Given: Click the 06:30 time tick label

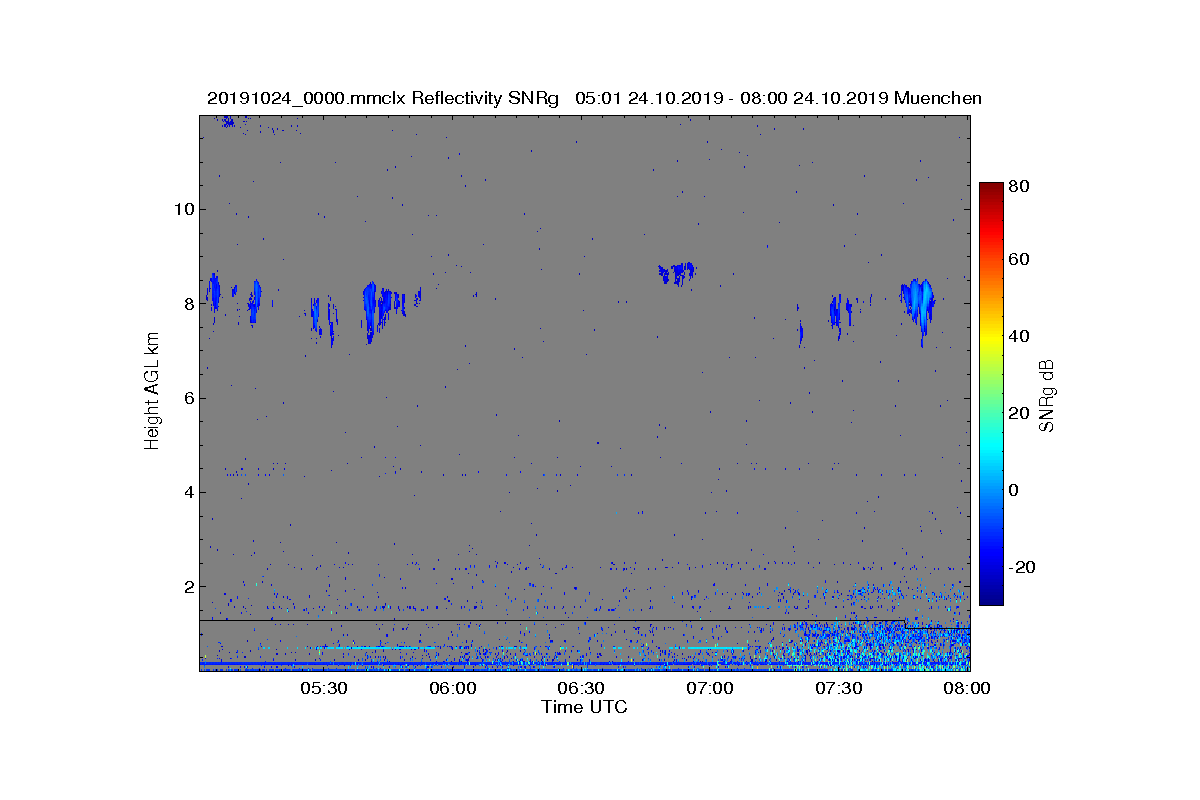Looking at the screenshot, I should pos(581,688).
